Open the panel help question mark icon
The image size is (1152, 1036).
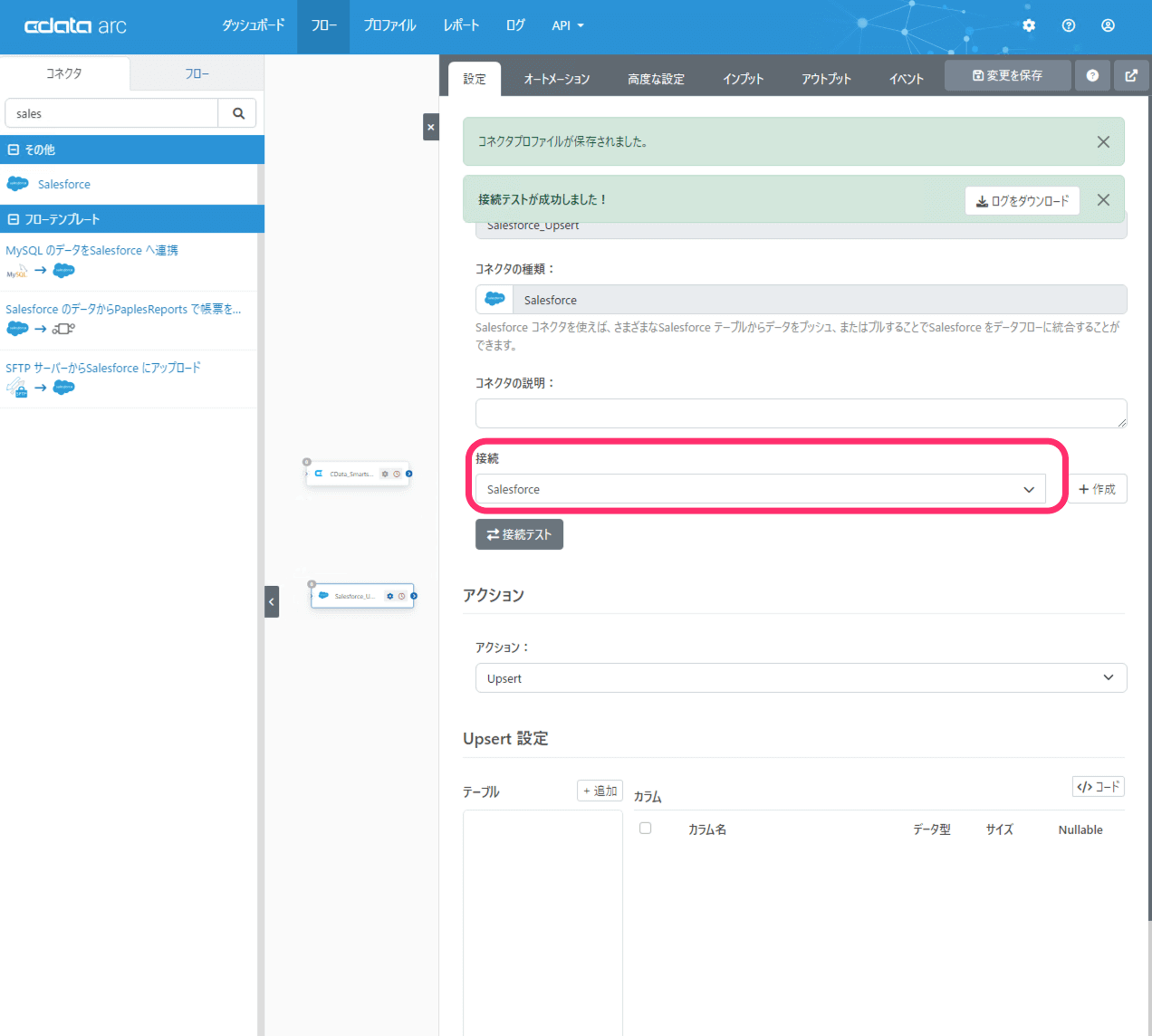pyautogui.click(x=1092, y=75)
